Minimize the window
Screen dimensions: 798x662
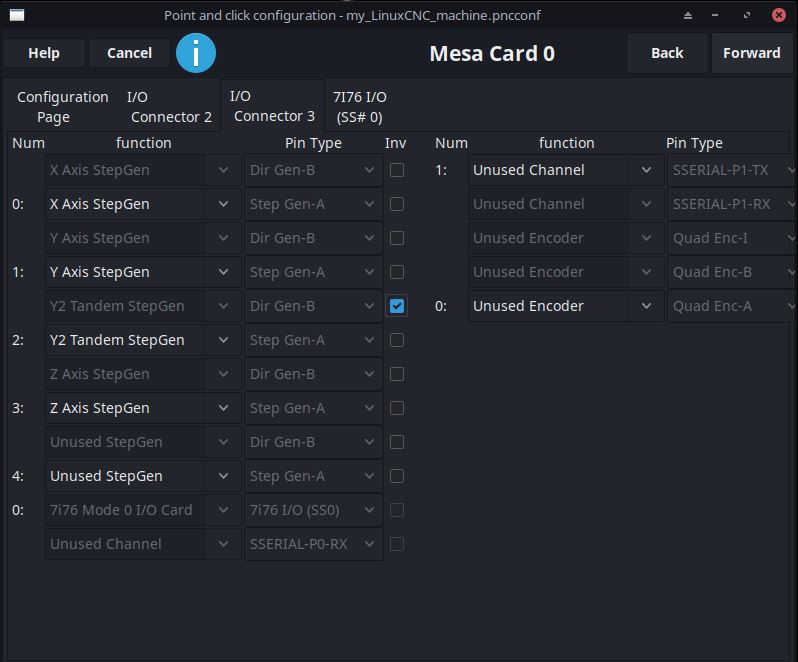[715, 15]
